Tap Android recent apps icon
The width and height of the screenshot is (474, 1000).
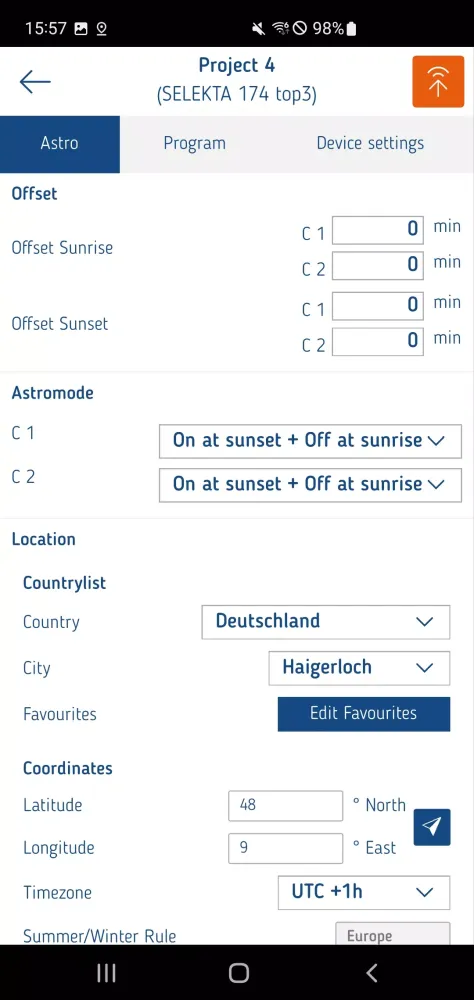coord(106,973)
